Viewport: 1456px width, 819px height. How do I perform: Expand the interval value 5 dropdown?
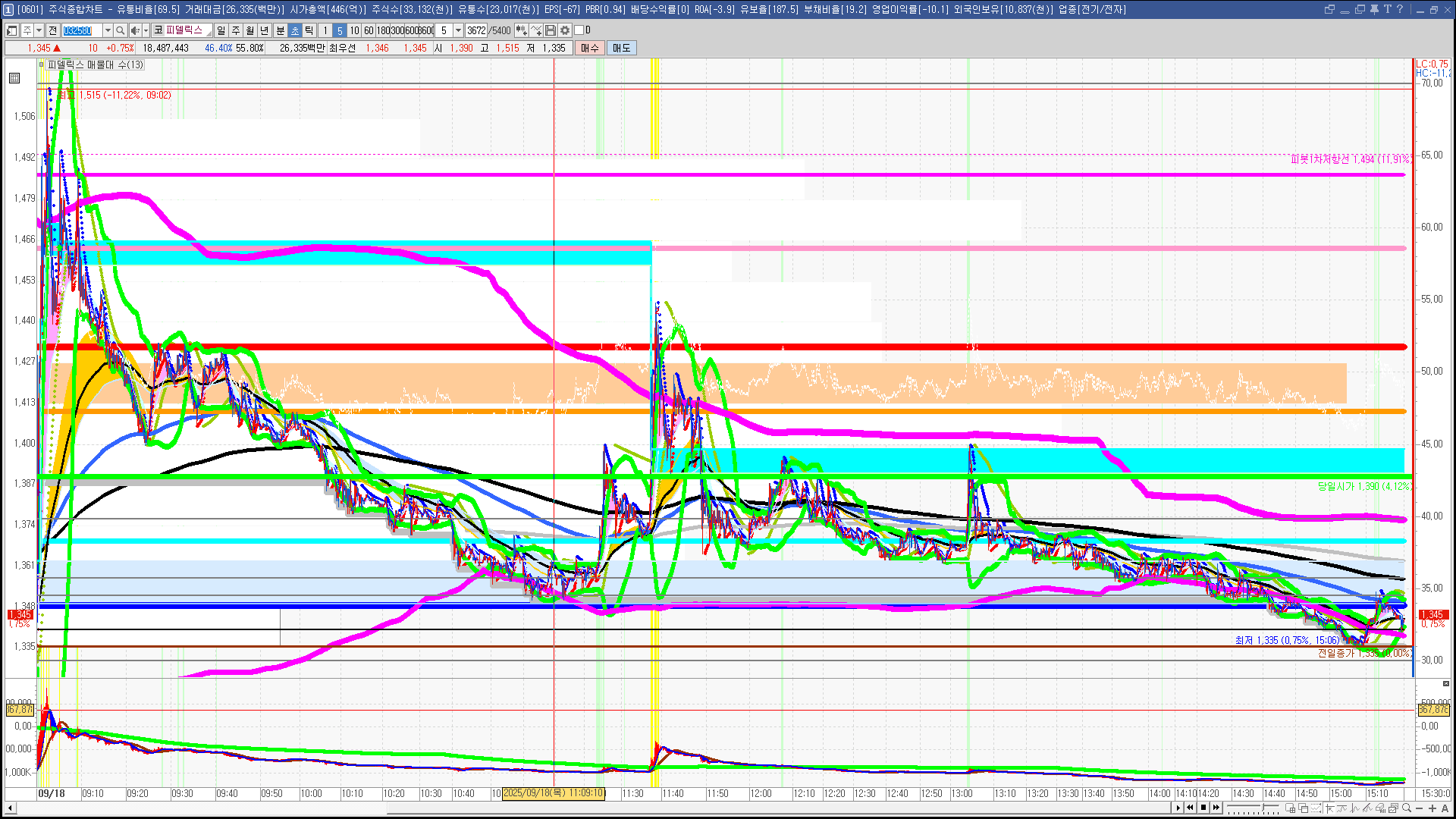click(458, 30)
